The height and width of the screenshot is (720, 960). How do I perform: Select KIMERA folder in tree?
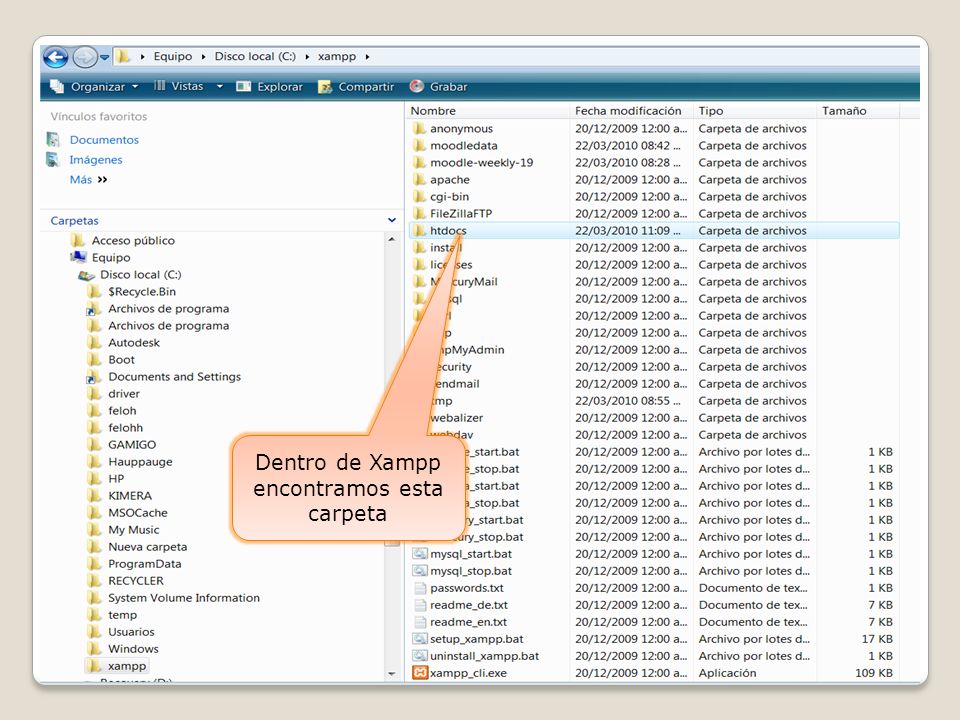click(x=130, y=496)
